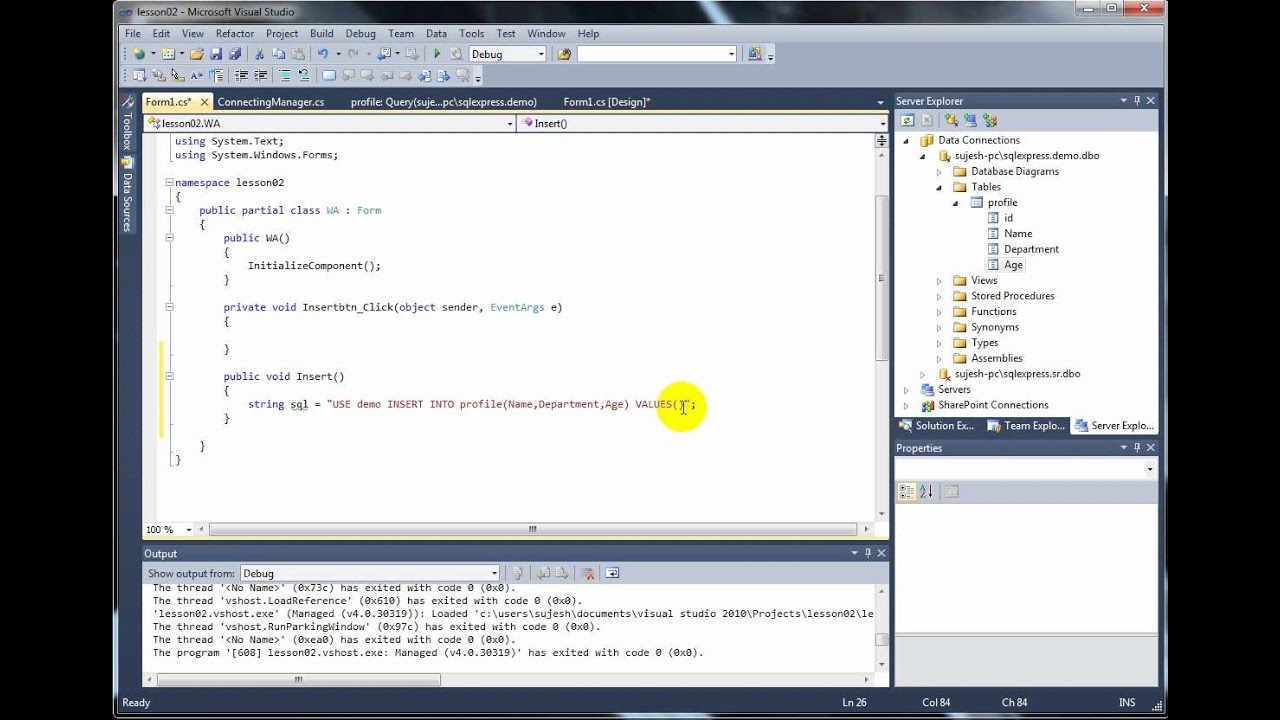Screen dimensions: 1280x720
Task: Start debugging with the green play icon
Action: (437, 54)
